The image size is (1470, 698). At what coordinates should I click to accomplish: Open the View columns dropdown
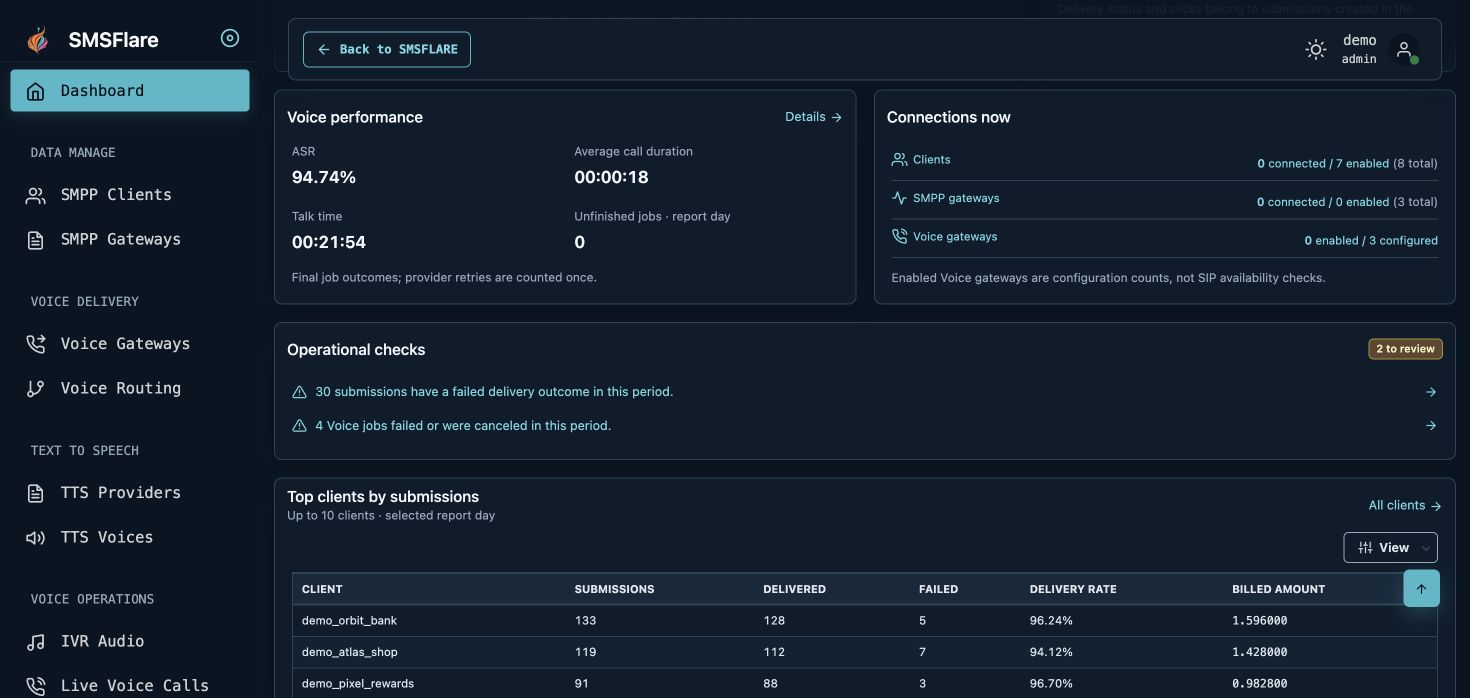[x=1390, y=547]
